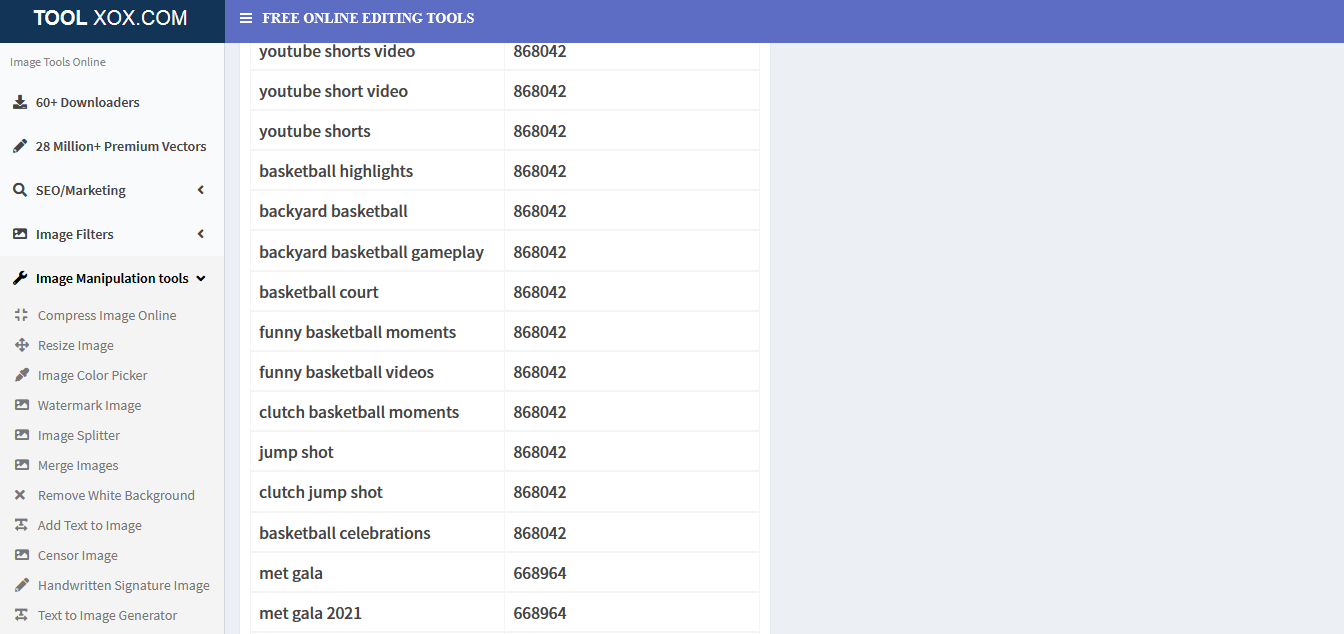
Task: Click the FREE ONLINE EDITING TOOLS heading
Action: pos(368,18)
